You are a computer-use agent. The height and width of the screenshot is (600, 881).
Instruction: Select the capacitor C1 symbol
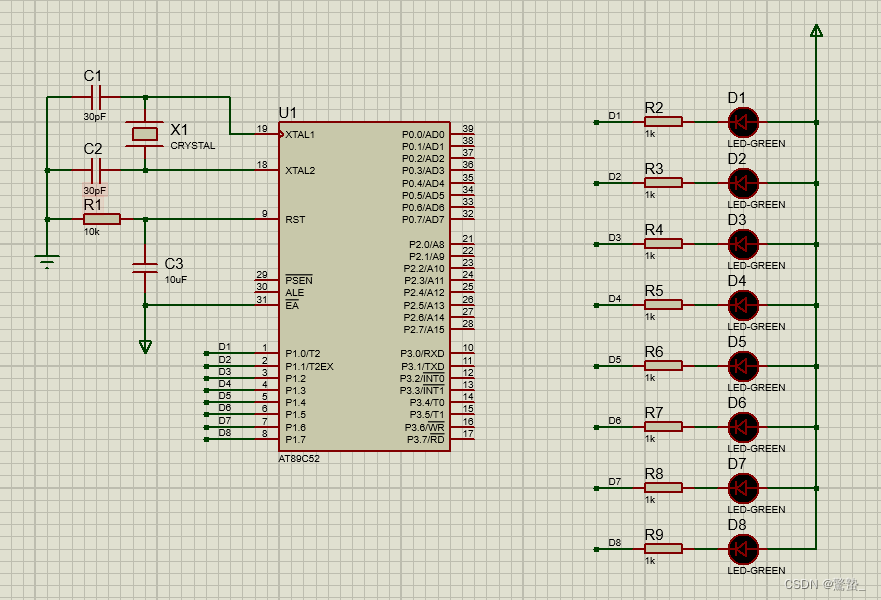(96, 97)
